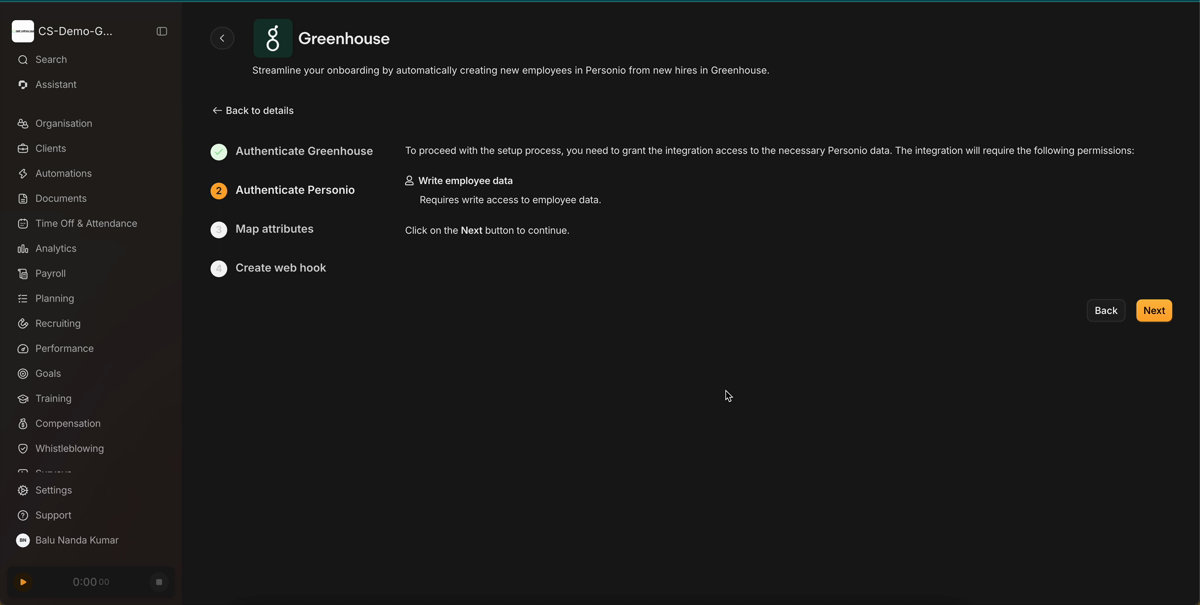Click the green checkmark for Authenticate Greenhouse

[x=219, y=152]
